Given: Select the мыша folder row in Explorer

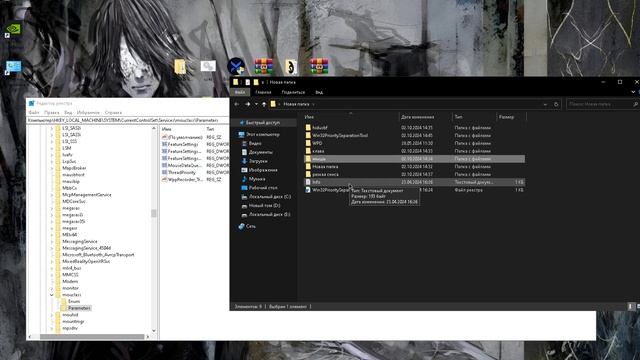Looking at the screenshot, I should click(414, 159).
